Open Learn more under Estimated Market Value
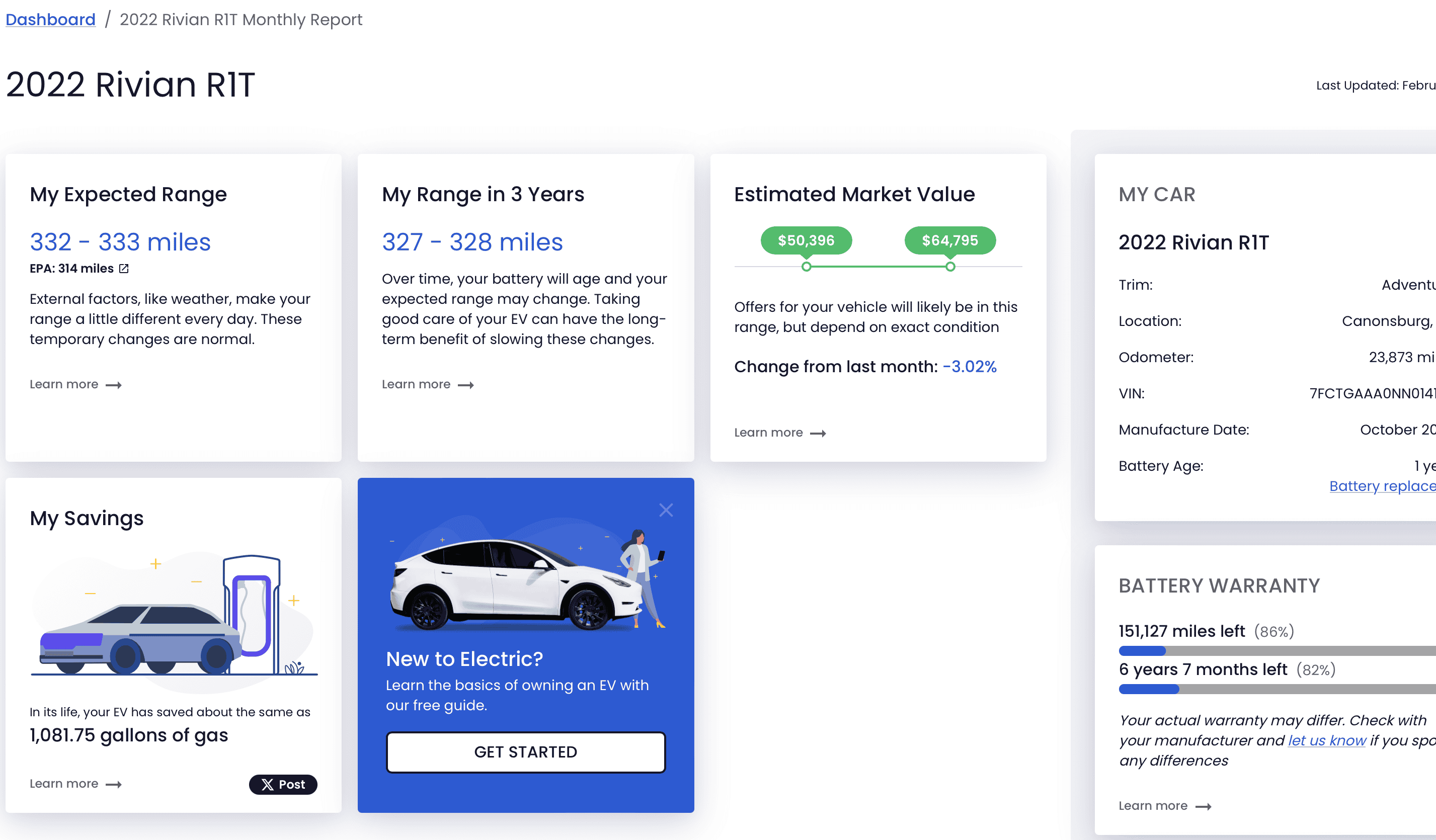 click(780, 433)
